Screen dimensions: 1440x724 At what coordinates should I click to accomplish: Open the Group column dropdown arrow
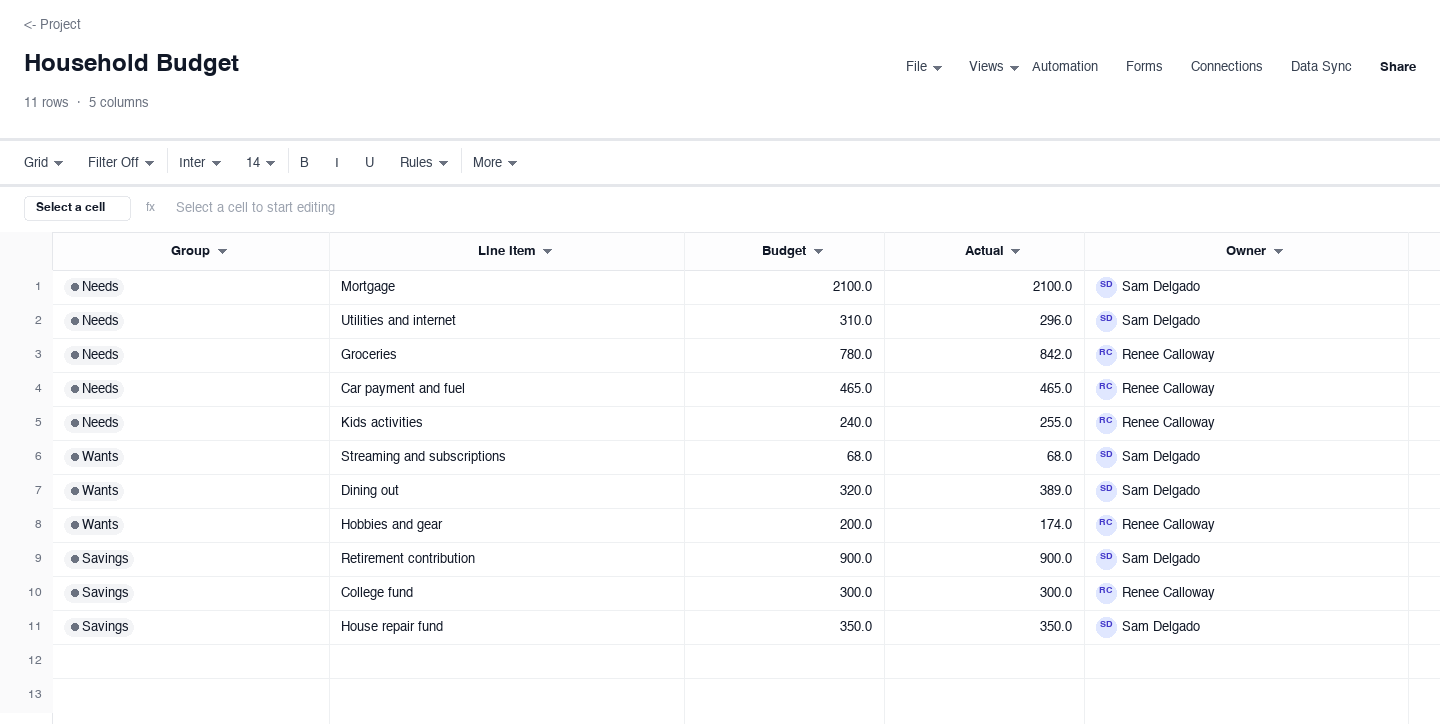click(x=222, y=252)
